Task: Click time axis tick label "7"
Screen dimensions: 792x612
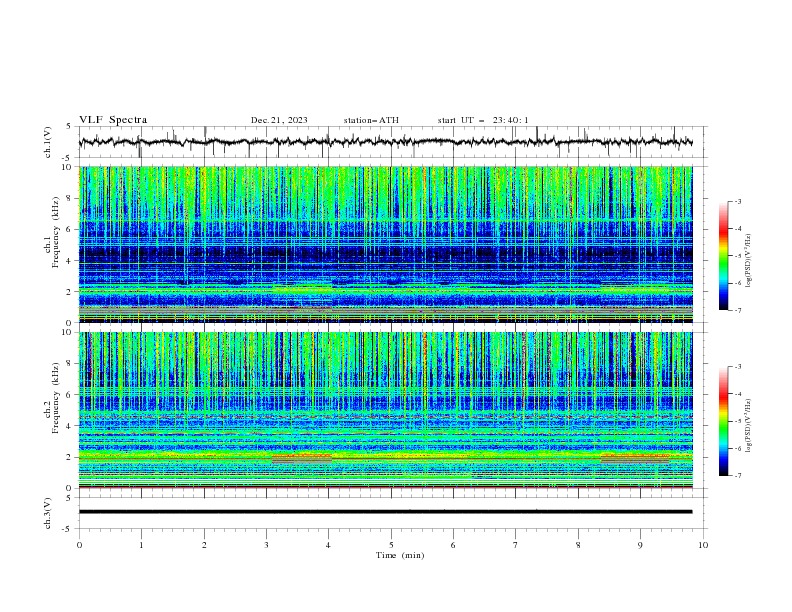Action: (x=516, y=545)
